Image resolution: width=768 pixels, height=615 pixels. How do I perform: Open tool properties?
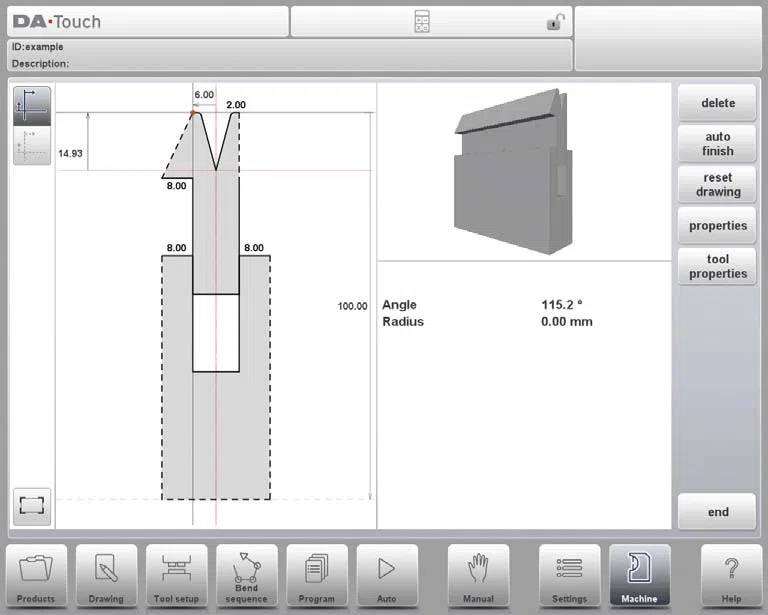(x=718, y=266)
